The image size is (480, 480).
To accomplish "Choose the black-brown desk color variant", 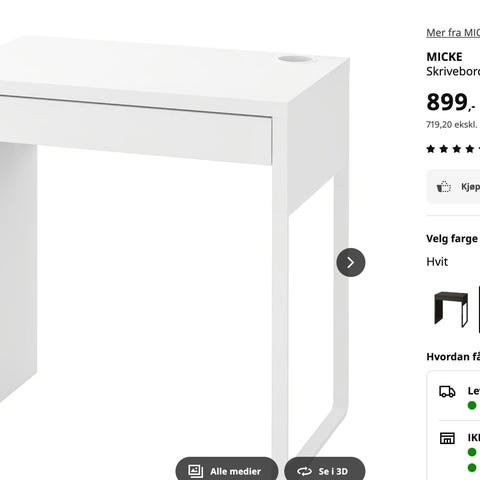I will 451,309.
